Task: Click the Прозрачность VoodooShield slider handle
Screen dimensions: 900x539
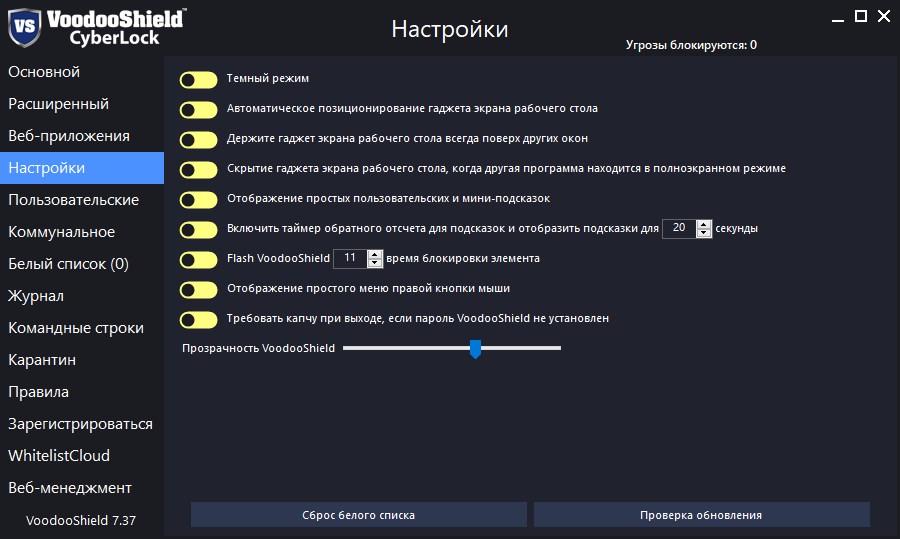Action: (x=476, y=348)
